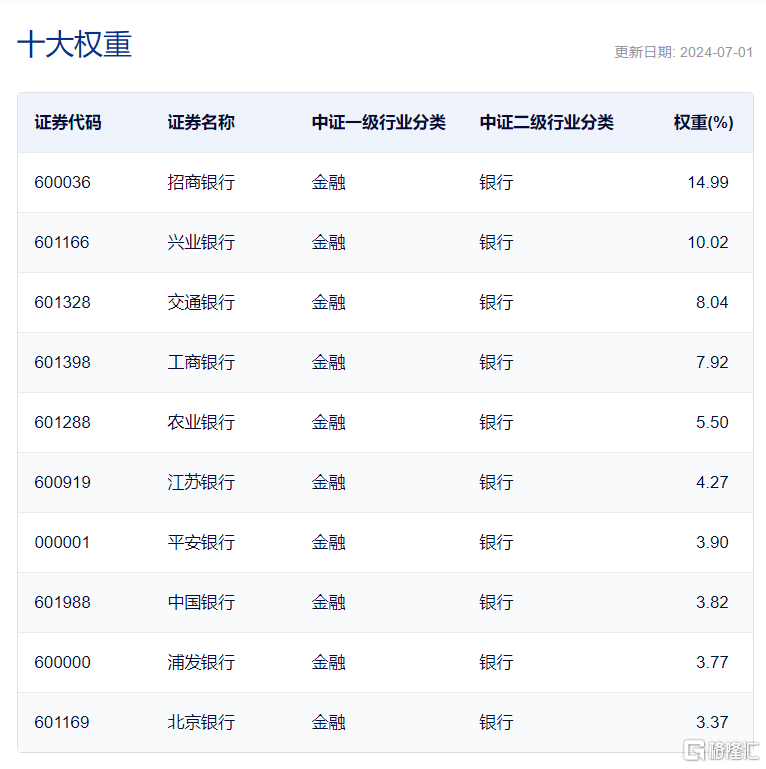Click weight value 3.37
This screenshot has width=766, height=769.
point(712,722)
